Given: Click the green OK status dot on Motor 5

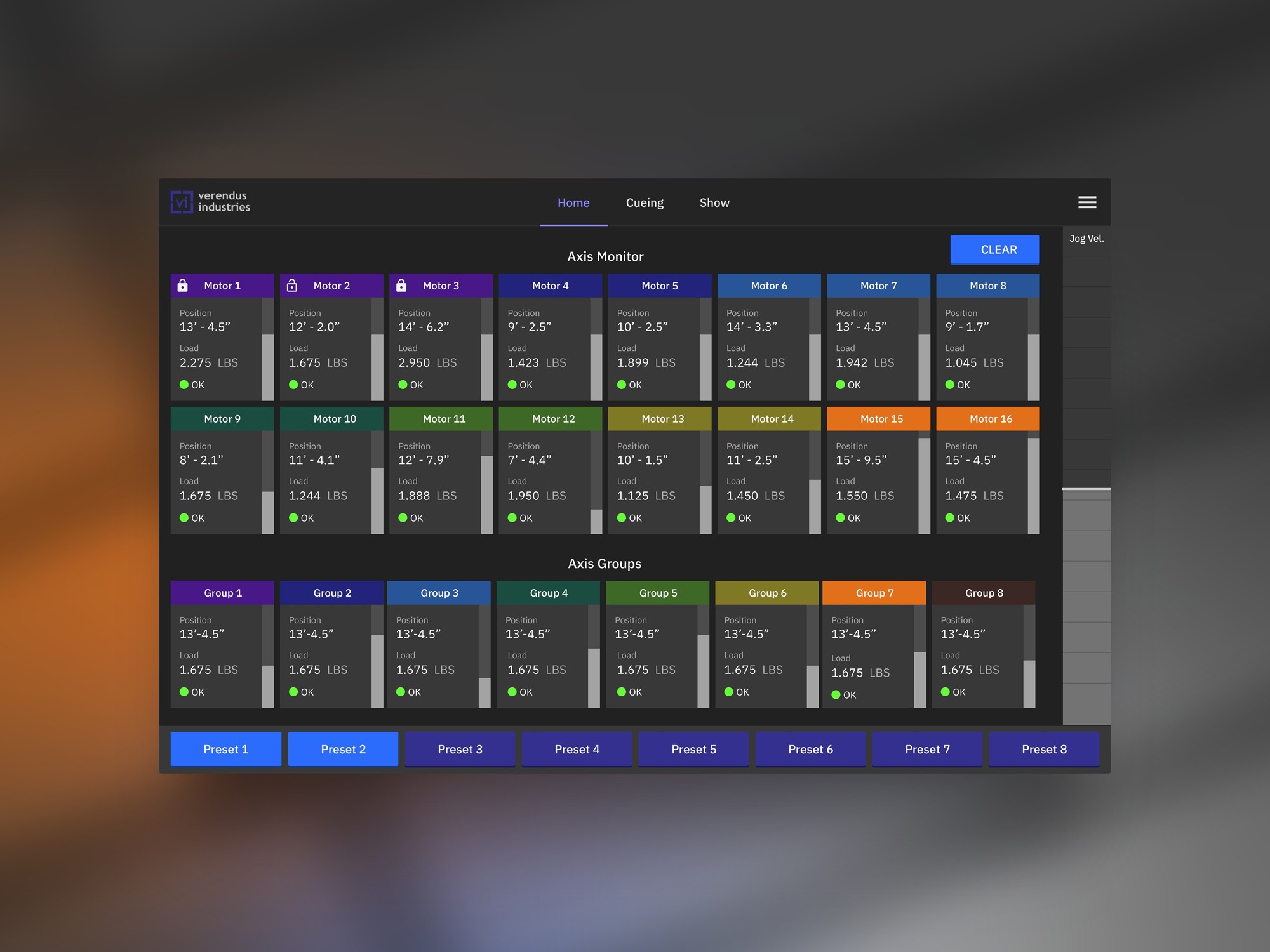Looking at the screenshot, I should point(621,385).
